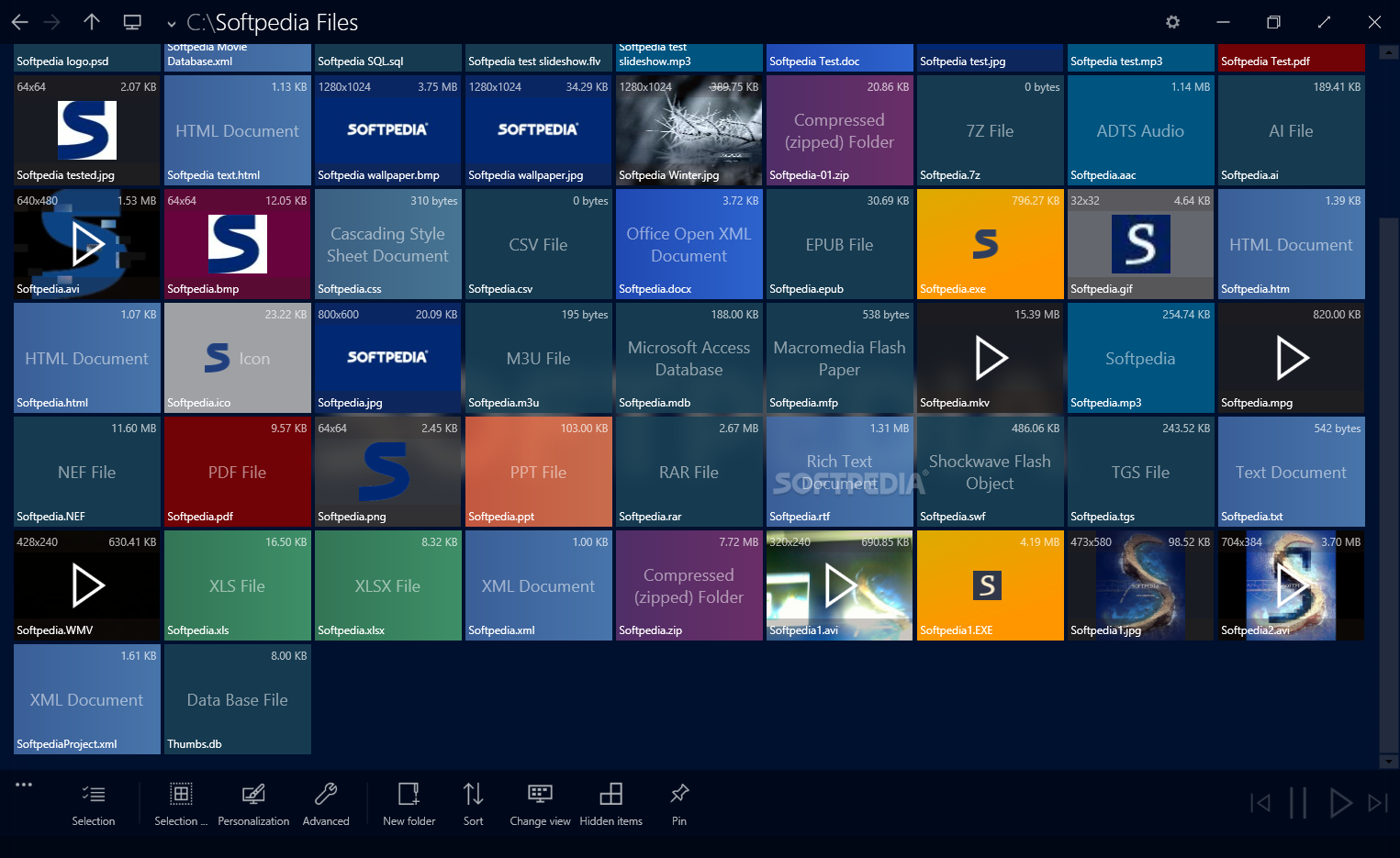
Task: Select the Softpedia.swf tile
Action: coord(991,472)
